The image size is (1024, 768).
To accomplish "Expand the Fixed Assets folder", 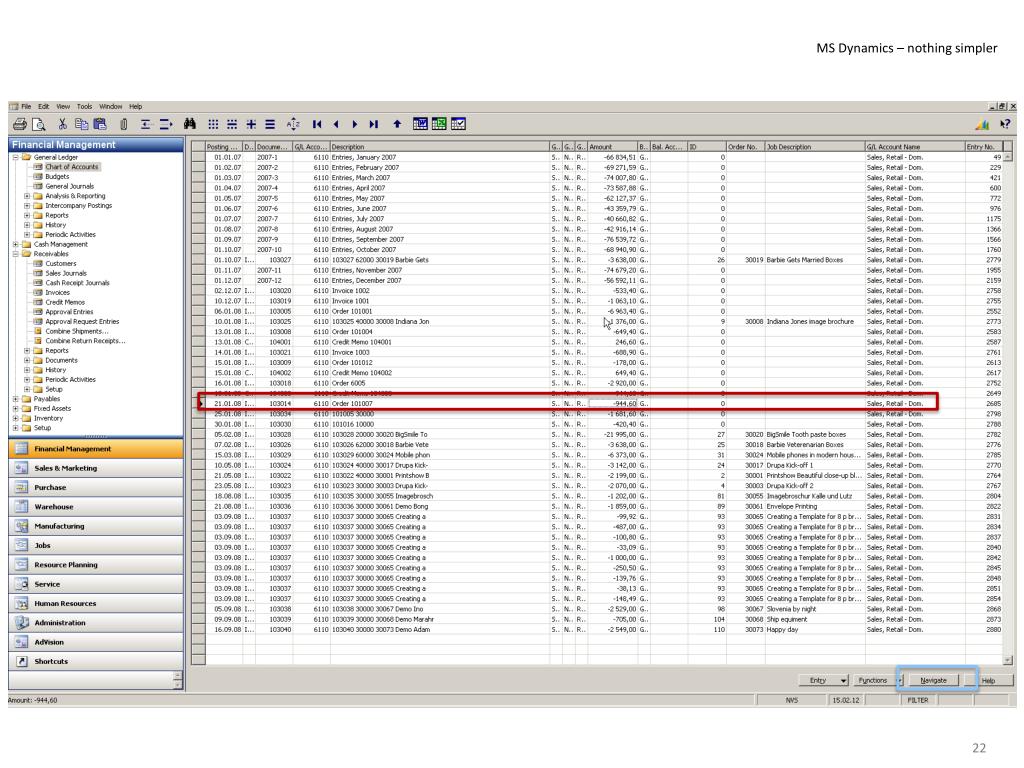I will click(15, 409).
